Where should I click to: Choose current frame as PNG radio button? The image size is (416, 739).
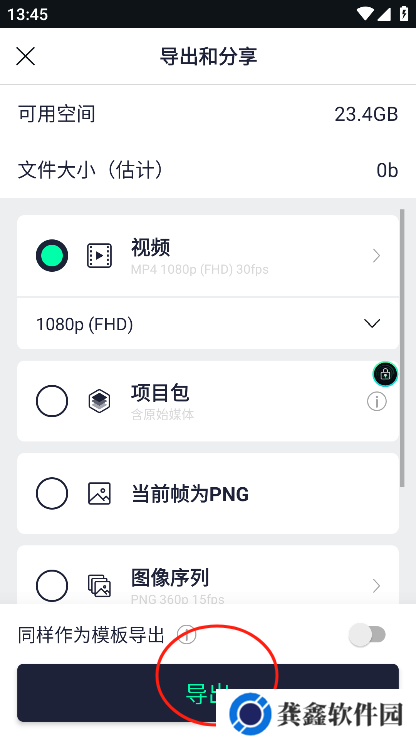tap(52, 493)
